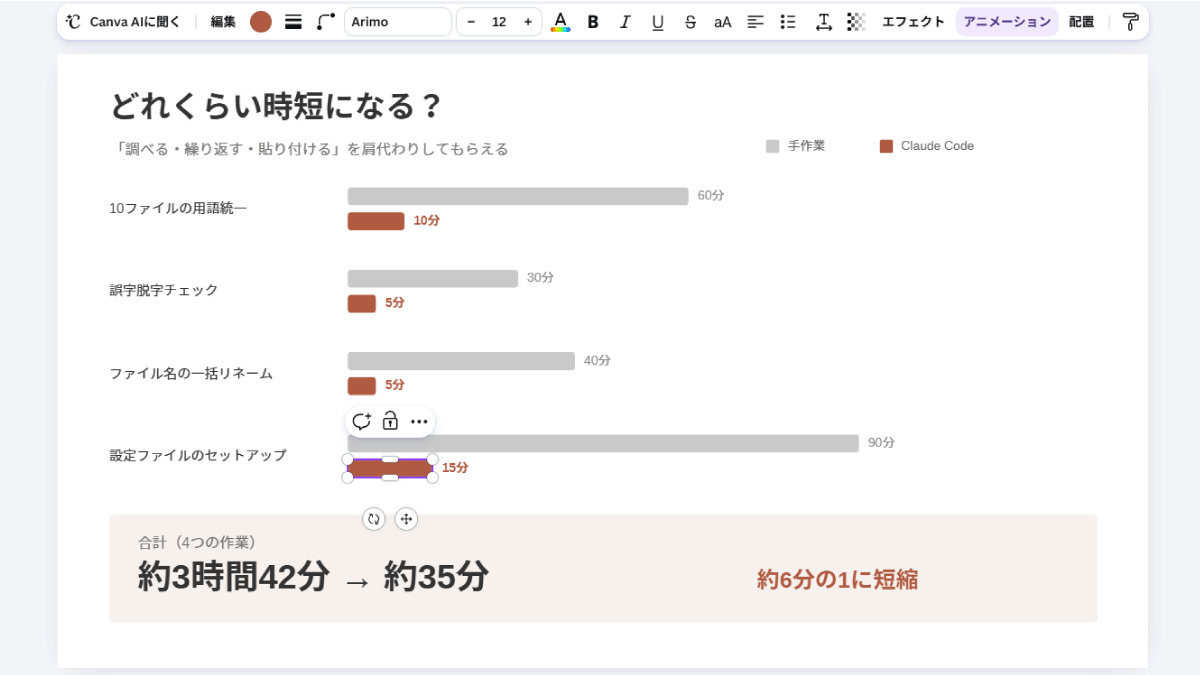
Task: Lock the selected element
Action: click(390, 421)
